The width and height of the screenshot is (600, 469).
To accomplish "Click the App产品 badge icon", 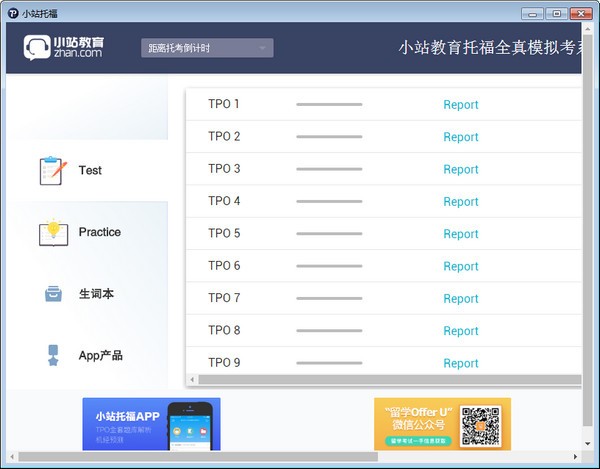I will [x=53, y=355].
